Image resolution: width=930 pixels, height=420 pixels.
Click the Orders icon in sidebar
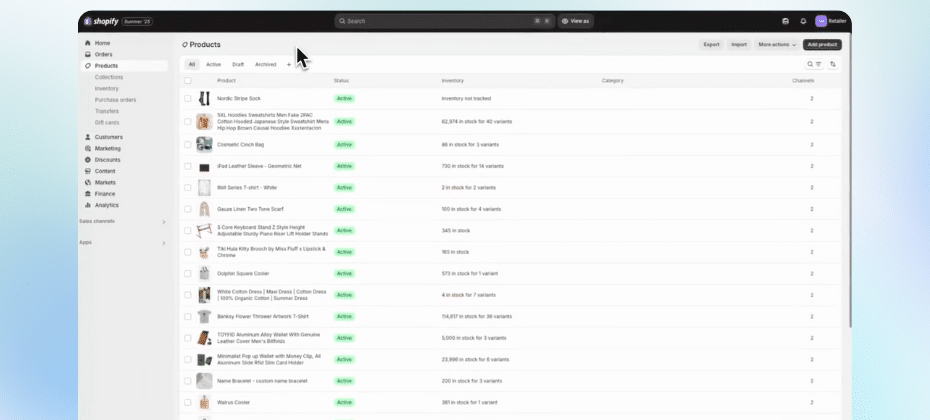point(88,55)
